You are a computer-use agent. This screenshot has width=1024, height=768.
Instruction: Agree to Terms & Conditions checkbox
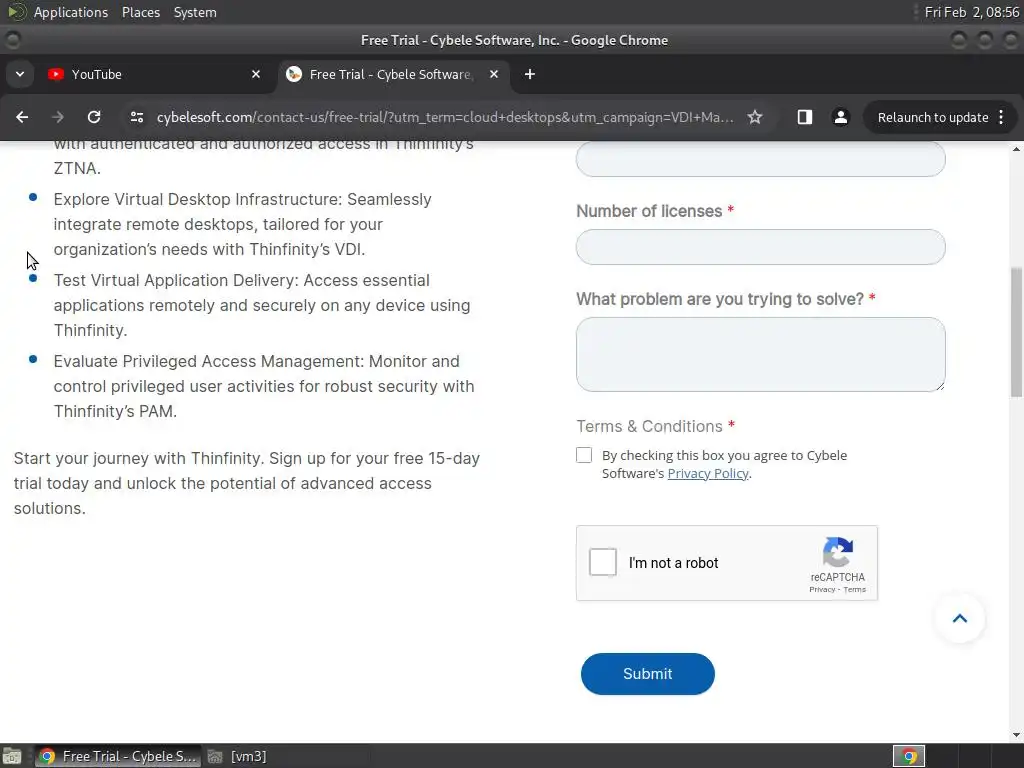584,455
